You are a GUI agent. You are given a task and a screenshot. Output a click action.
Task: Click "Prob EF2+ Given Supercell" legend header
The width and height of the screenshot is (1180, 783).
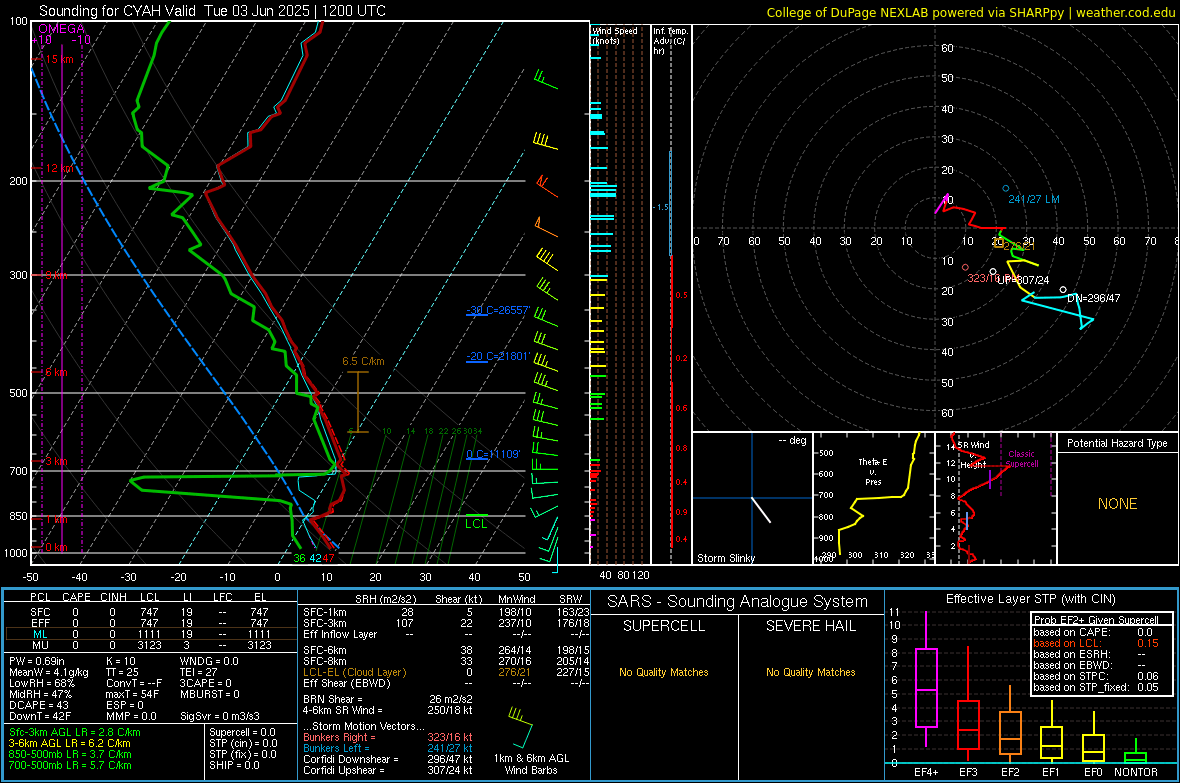(1096, 620)
